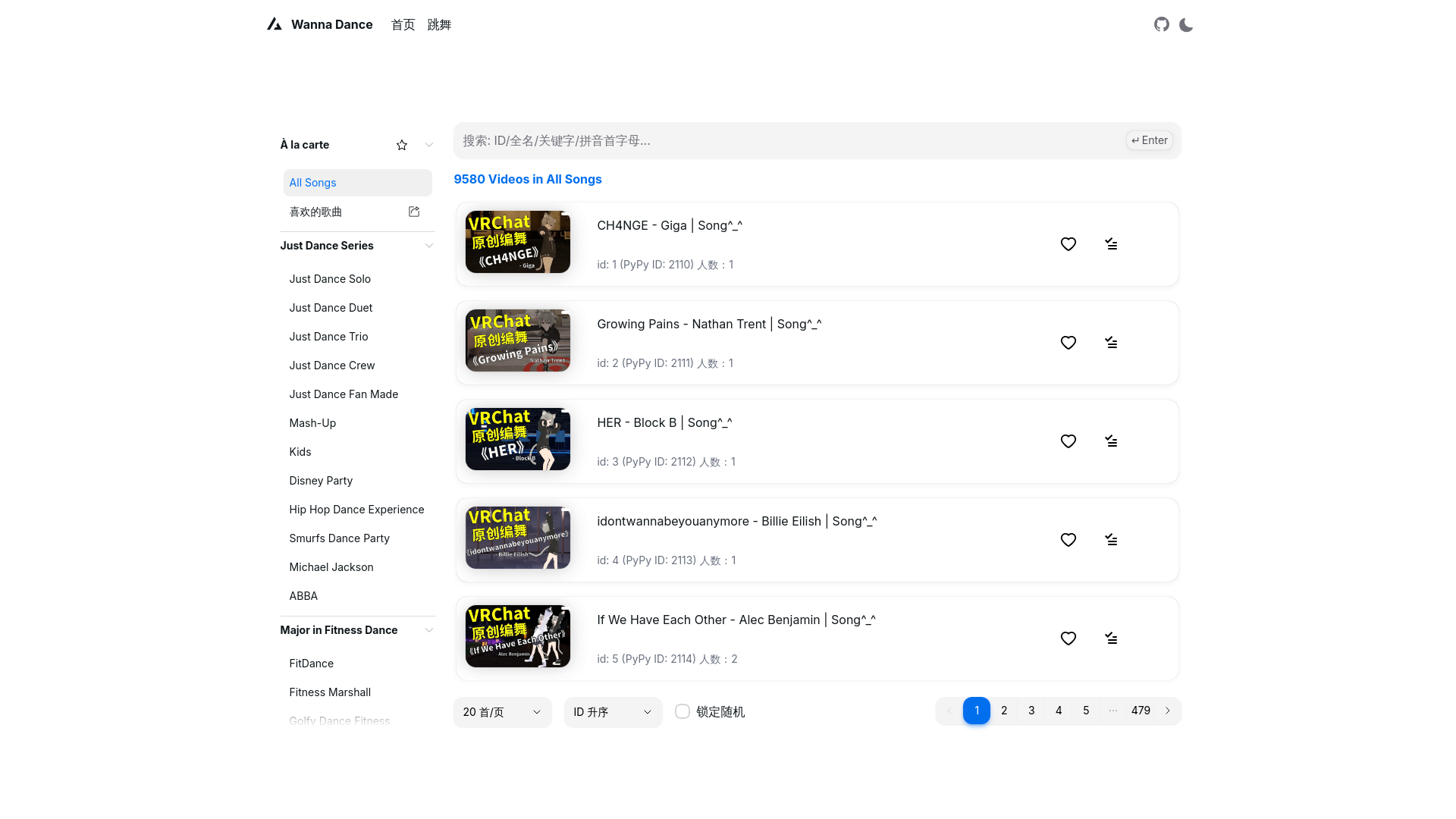Screen dimensions: 1456x819
Task: Select Just Dance Solo category
Action: coord(330,279)
